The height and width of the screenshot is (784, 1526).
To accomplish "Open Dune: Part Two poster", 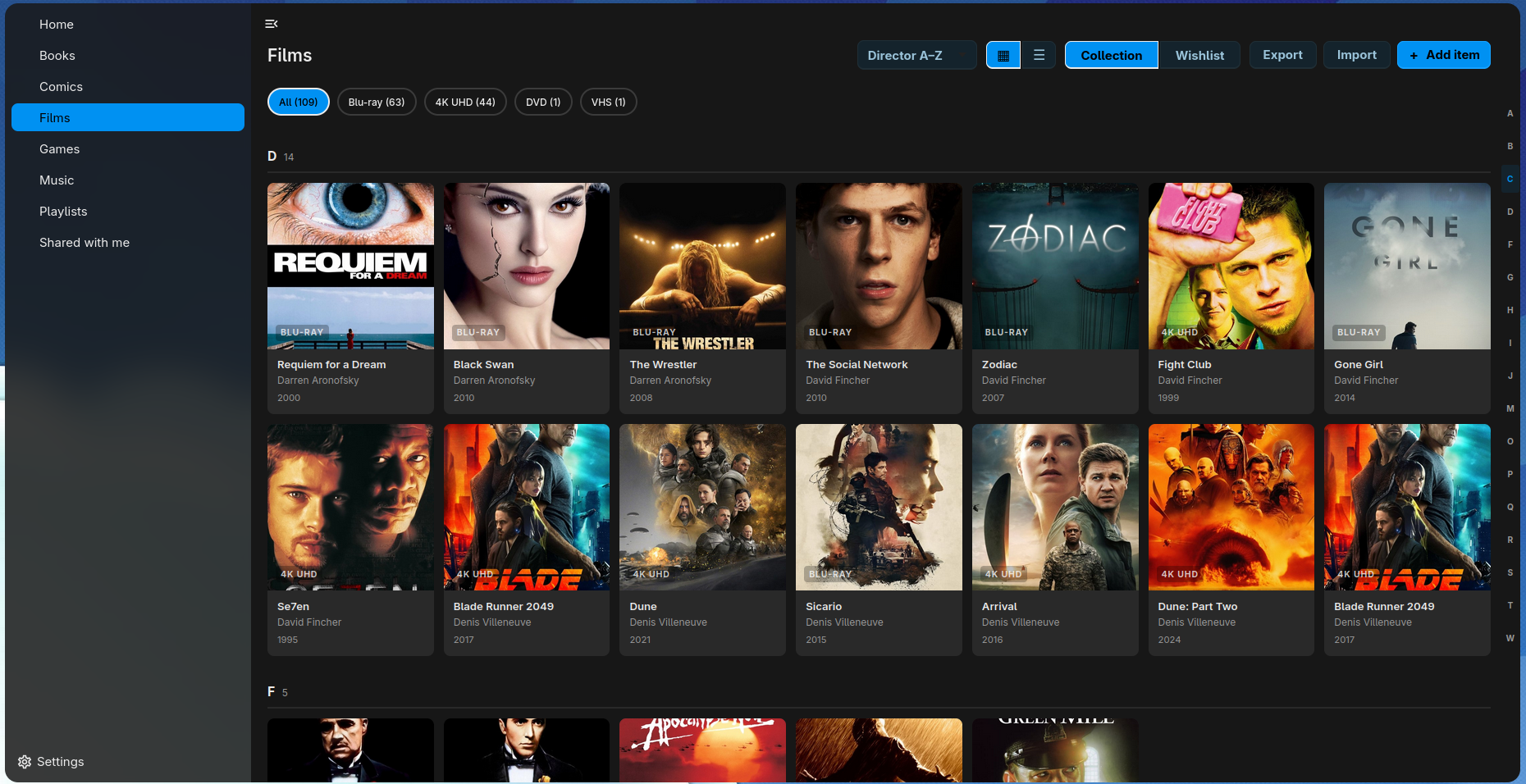I will coord(1231,507).
